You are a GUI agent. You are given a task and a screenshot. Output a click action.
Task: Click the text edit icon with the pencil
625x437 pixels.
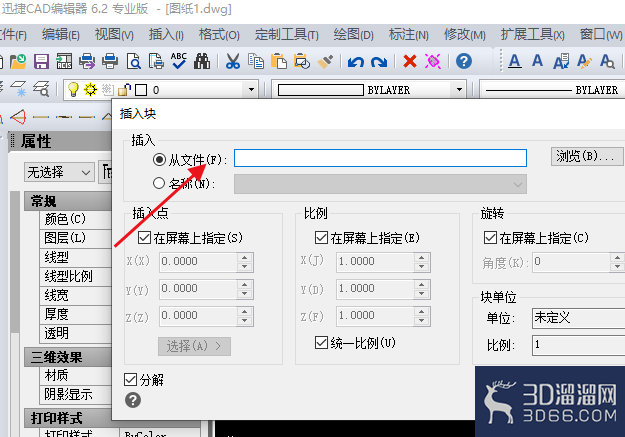pyautogui.click(x=584, y=61)
